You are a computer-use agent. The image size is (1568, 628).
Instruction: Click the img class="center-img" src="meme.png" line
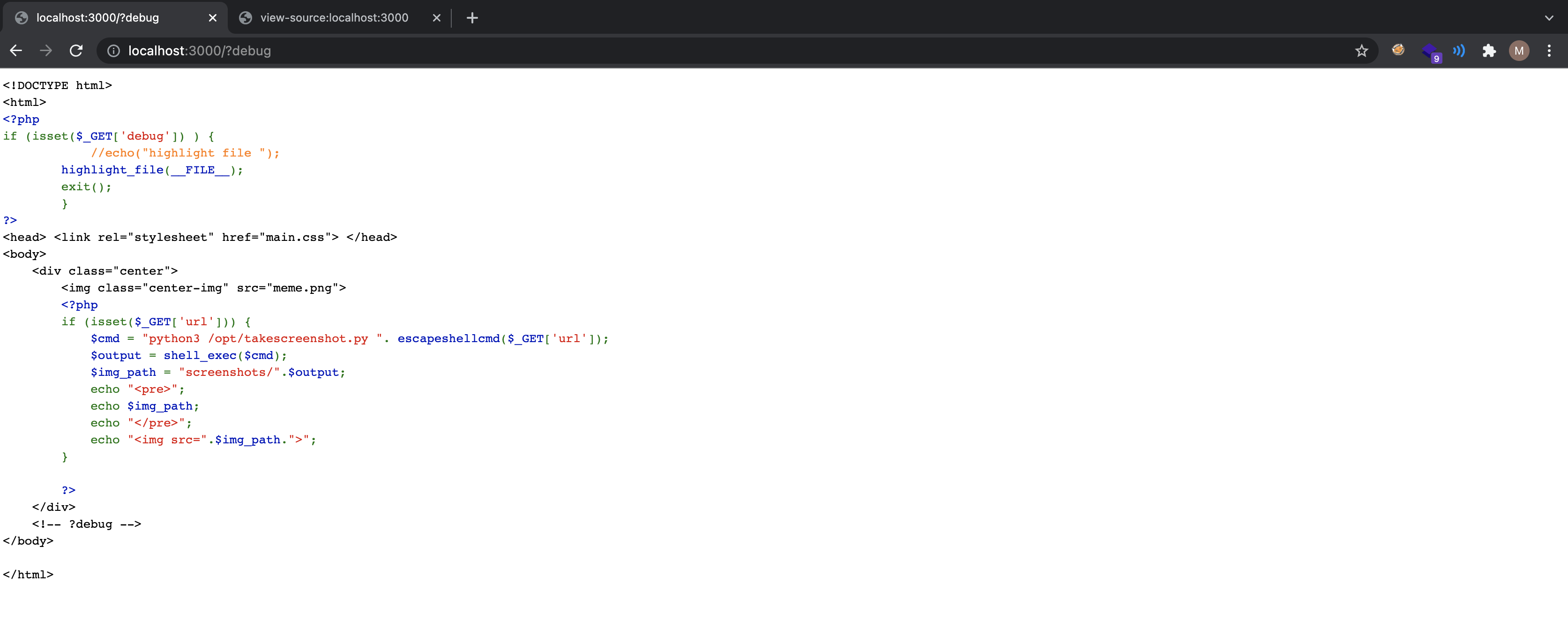[203, 288]
